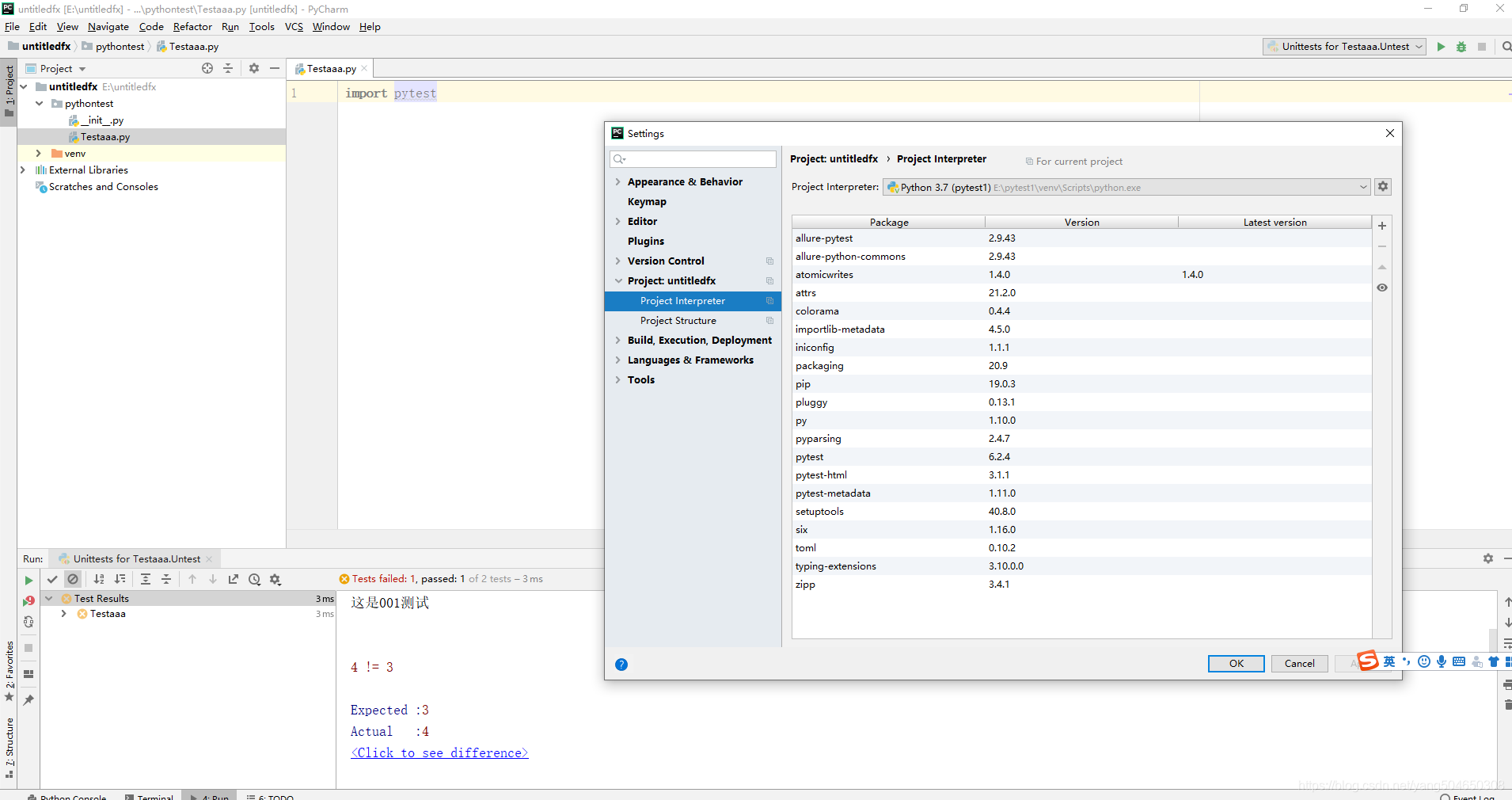The width and height of the screenshot is (1512, 800).
Task: Open the File menu
Action: click(12, 26)
